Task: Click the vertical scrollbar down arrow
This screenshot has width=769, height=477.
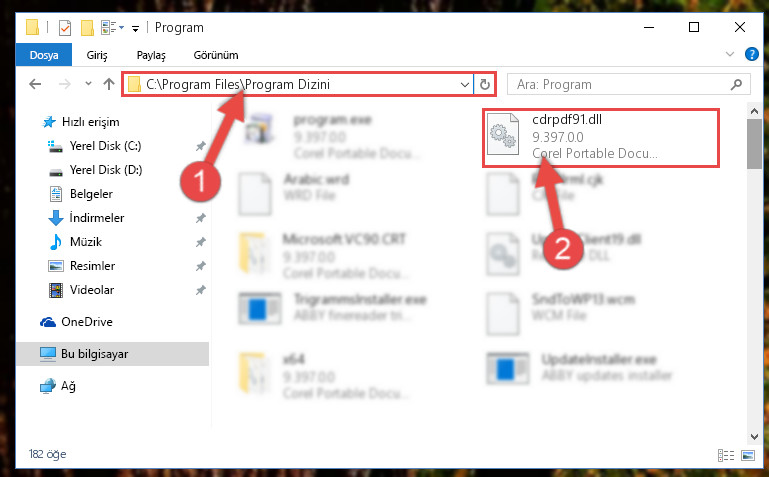Action: coord(754,436)
